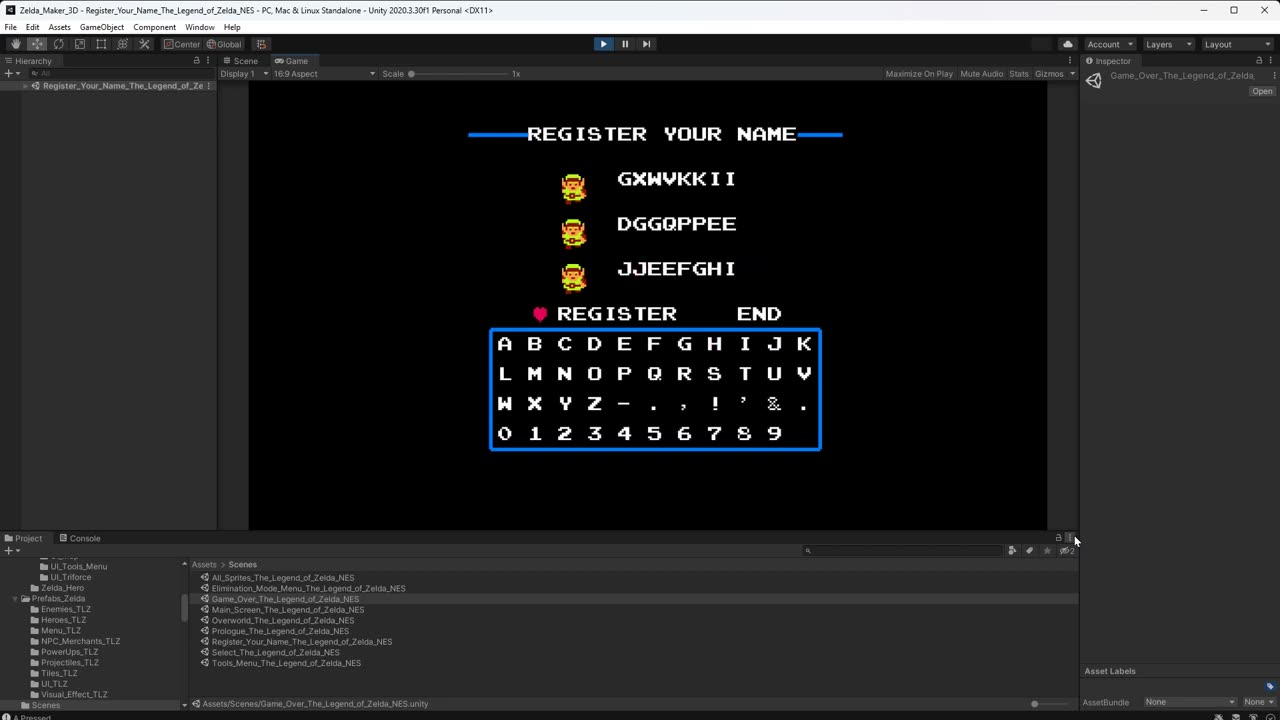Image resolution: width=1280 pixels, height=720 pixels.
Task: Toggle Global handle rotation button
Action: [224, 44]
